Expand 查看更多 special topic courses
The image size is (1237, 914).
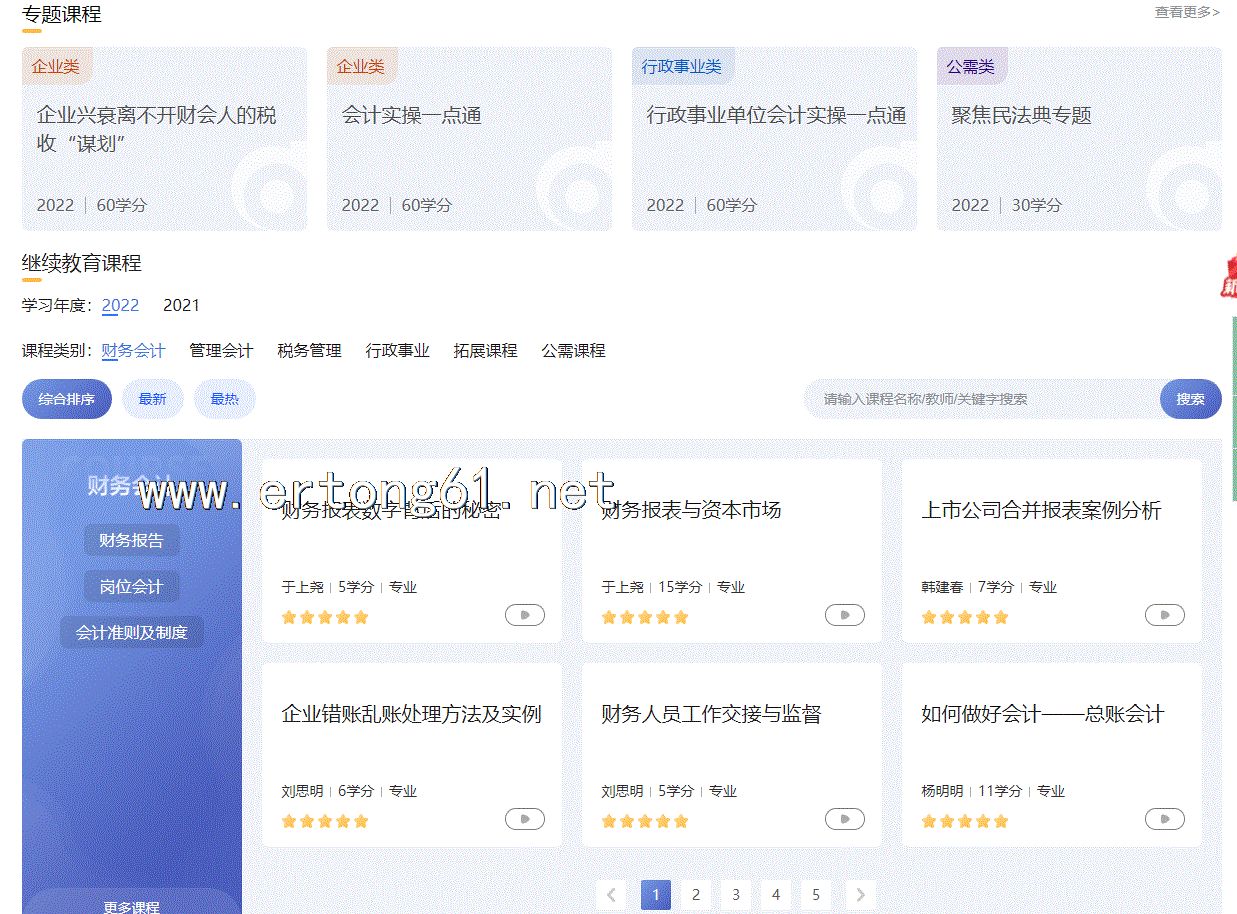click(1186, 12)
